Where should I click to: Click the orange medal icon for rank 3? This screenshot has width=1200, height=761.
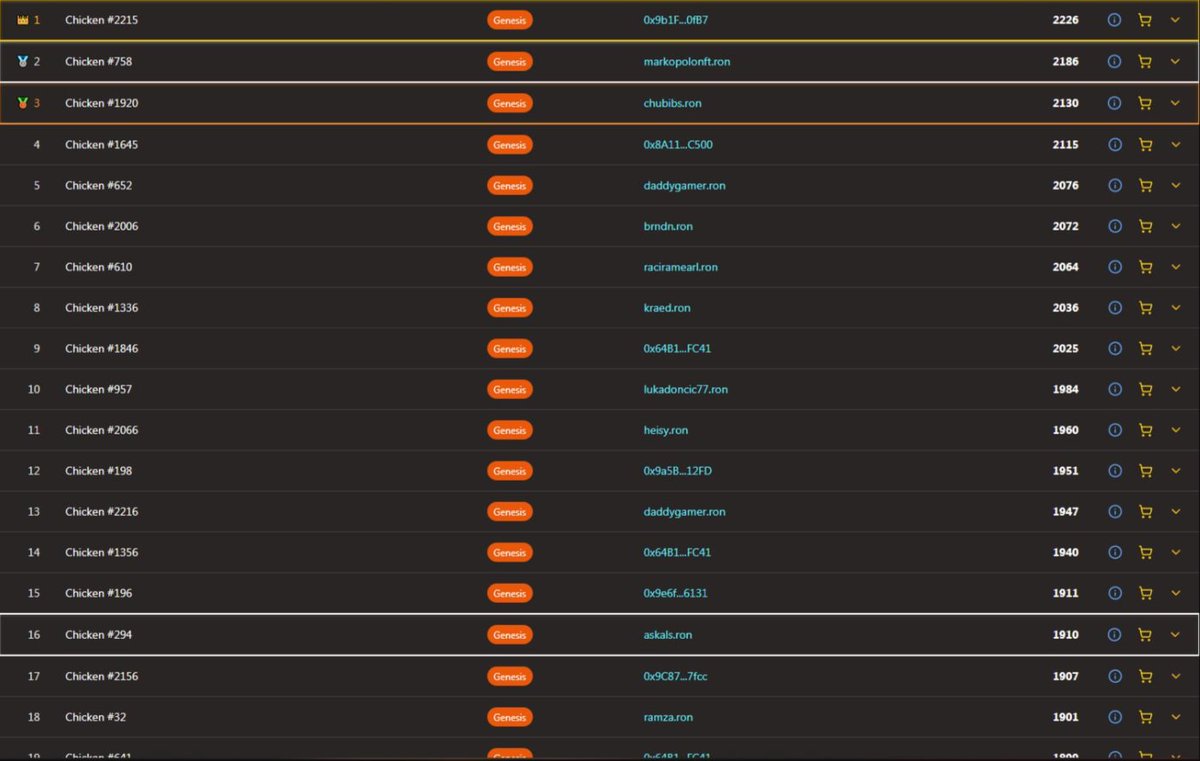(x=22, y=102)
